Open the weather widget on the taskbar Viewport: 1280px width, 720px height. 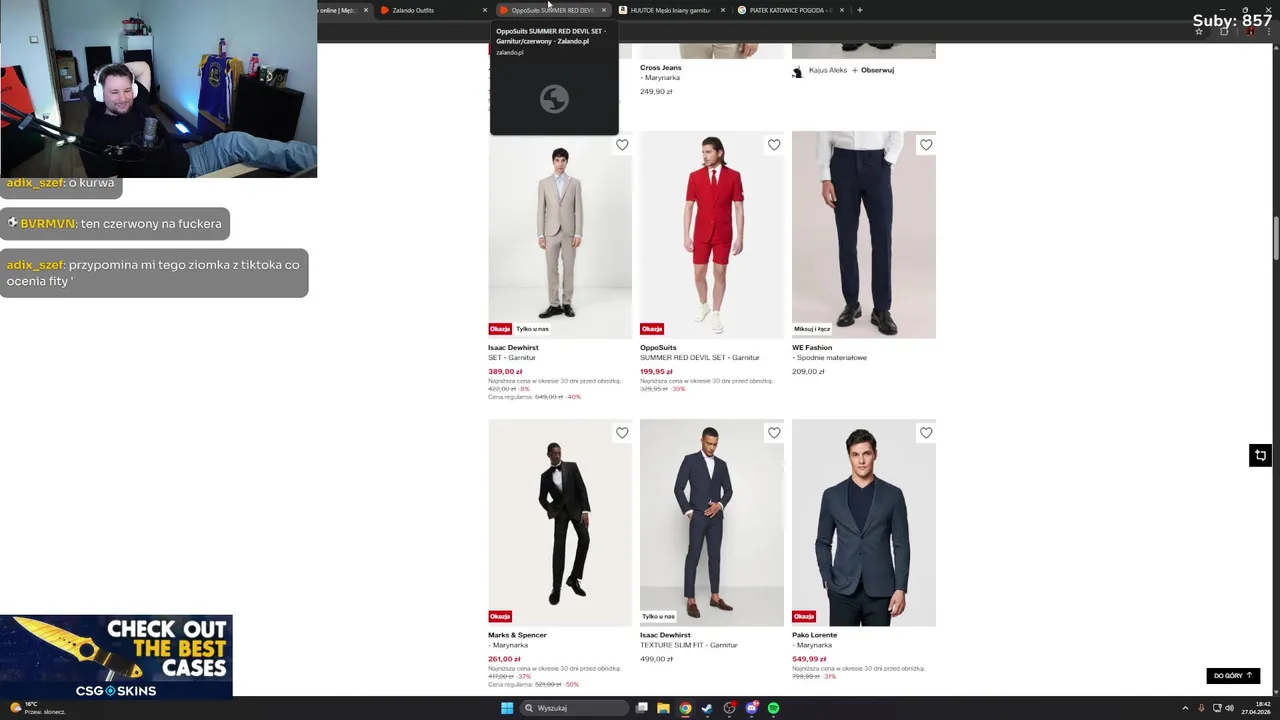tap(38, 708)
